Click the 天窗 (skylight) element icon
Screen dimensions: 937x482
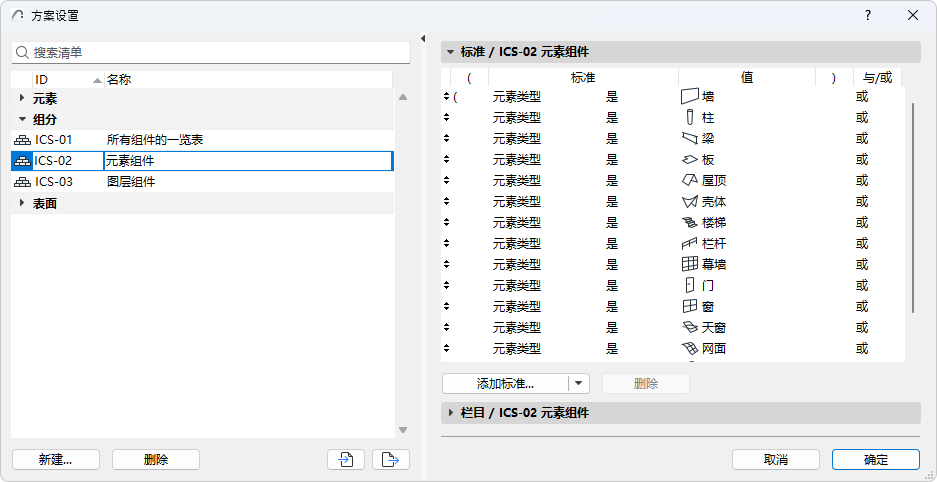(x=688, y=328)
